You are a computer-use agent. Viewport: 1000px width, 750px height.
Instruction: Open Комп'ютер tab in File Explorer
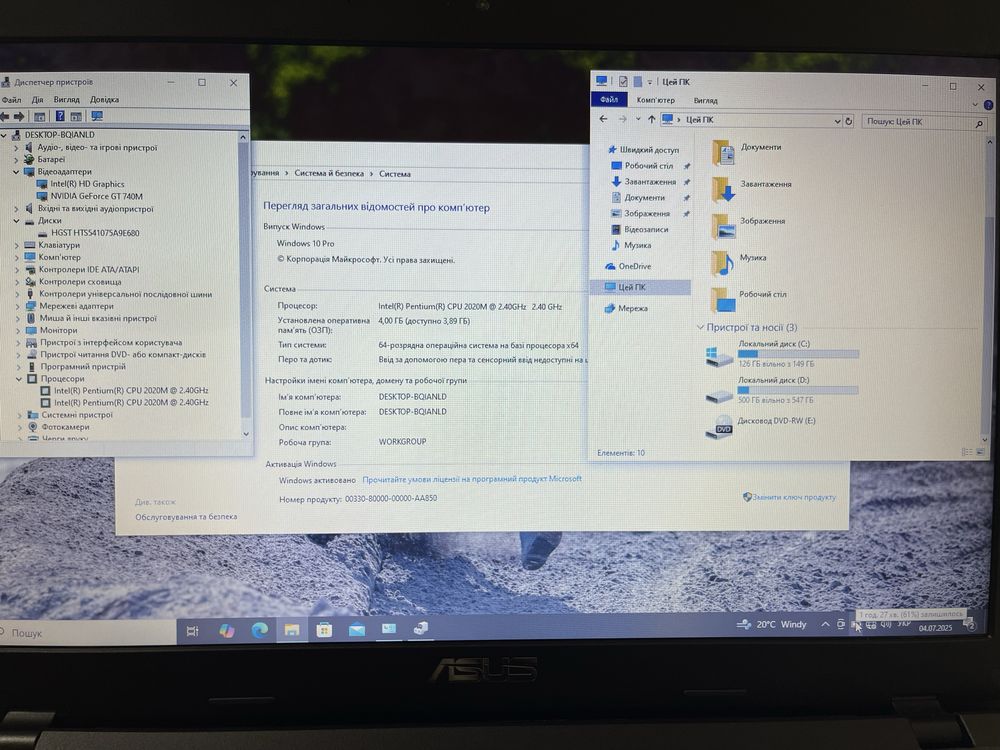click(x=655, y=100)
